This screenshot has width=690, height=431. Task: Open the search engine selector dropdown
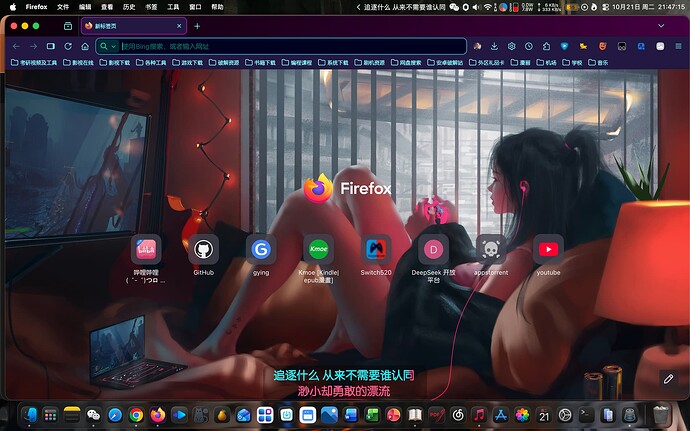coord(108,46)
